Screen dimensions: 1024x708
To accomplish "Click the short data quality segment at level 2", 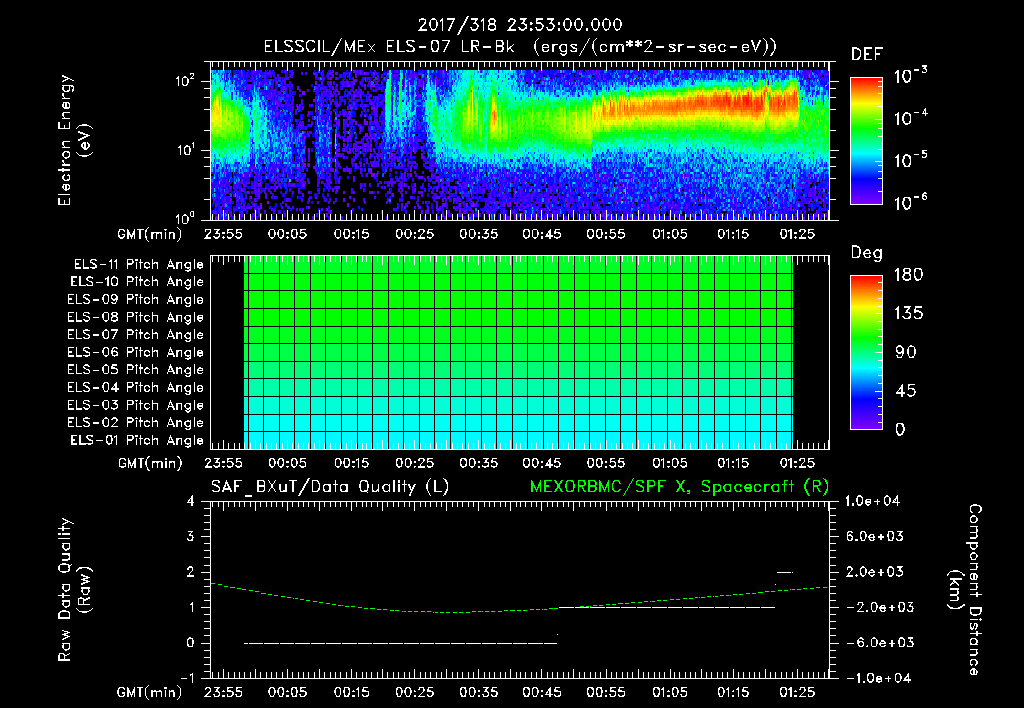I will tap(785, 572).
